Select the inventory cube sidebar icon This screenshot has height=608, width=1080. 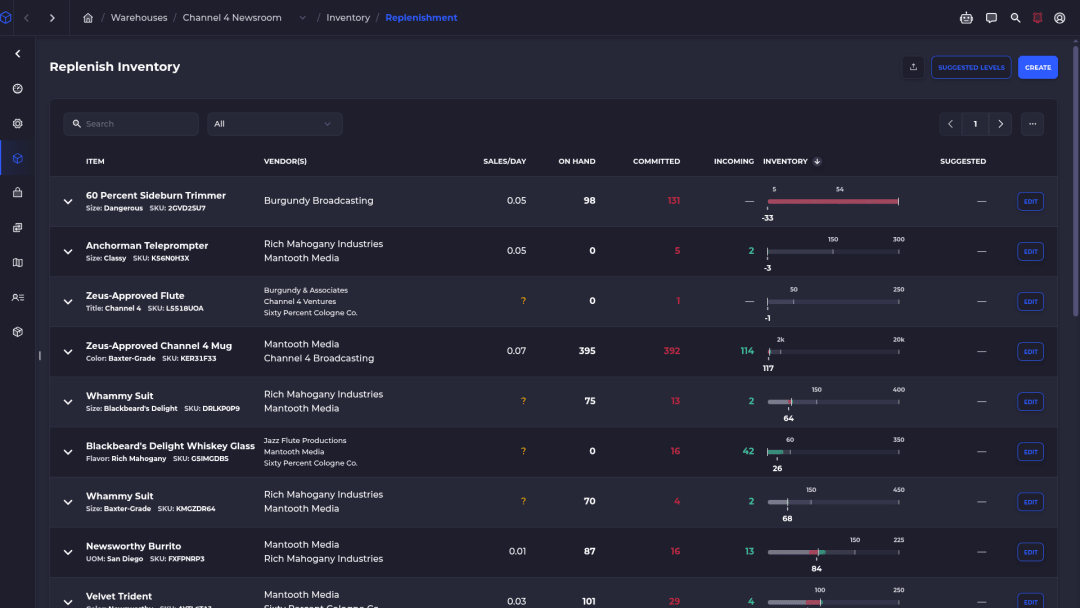[18, 158]
